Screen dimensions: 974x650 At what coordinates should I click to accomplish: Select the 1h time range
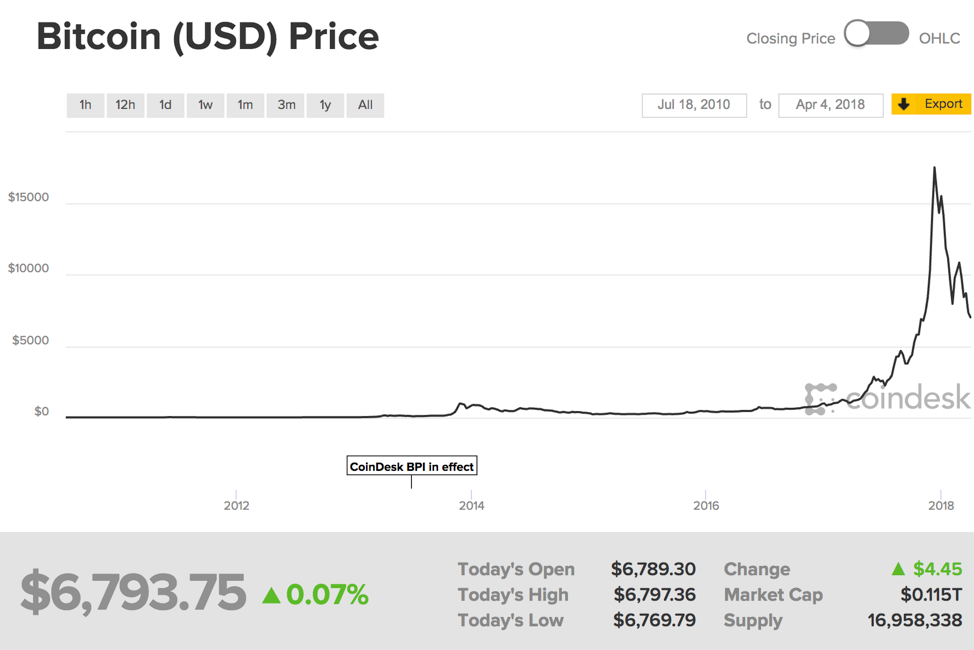86,105
